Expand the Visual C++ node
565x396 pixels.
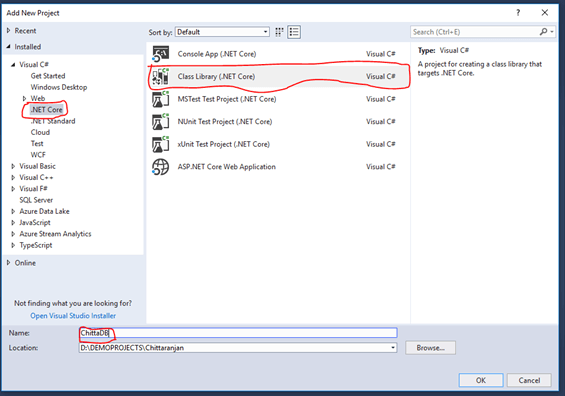(13, 177)
